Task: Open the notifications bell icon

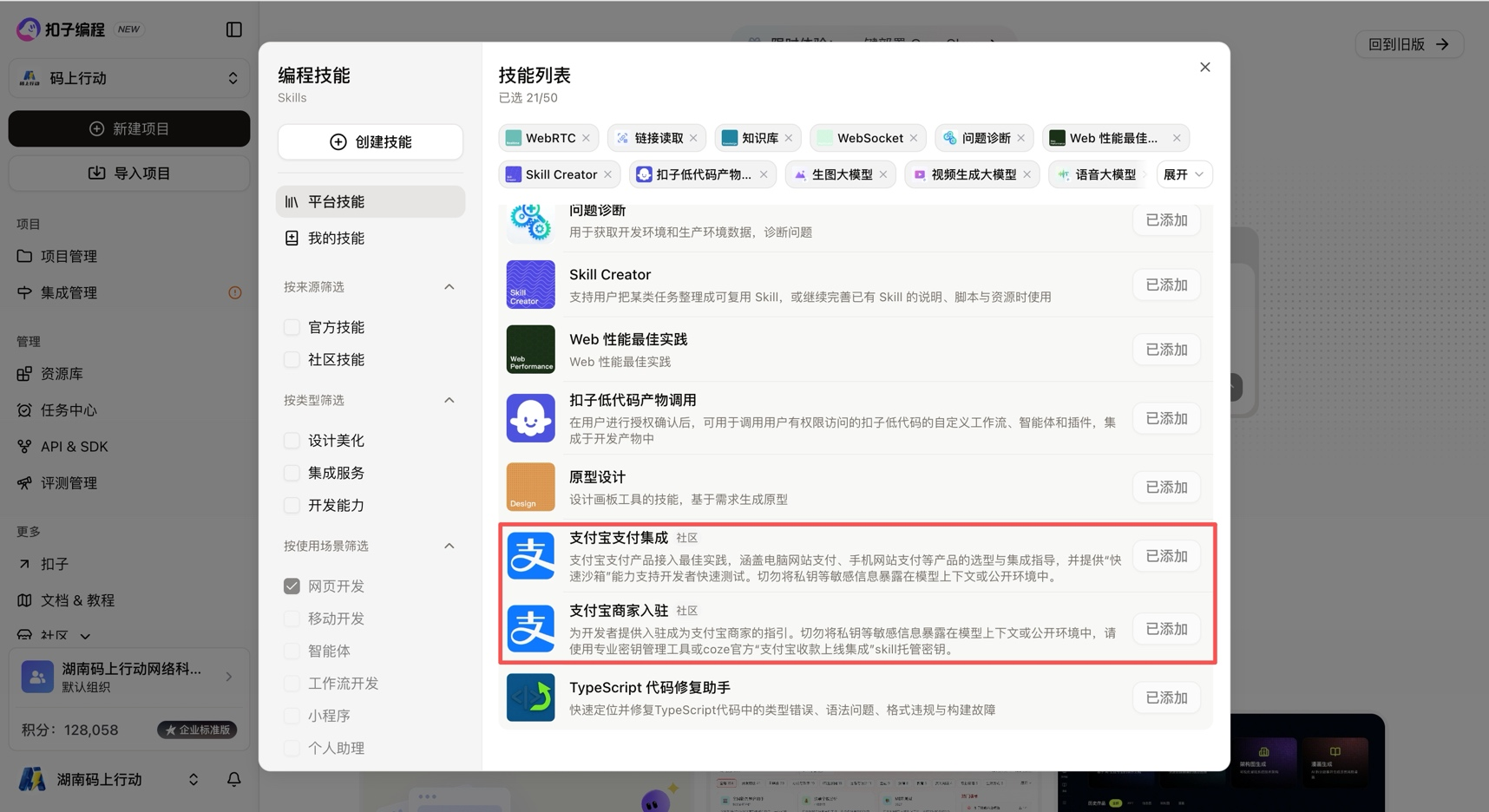Action: click(x=233, y=779)
